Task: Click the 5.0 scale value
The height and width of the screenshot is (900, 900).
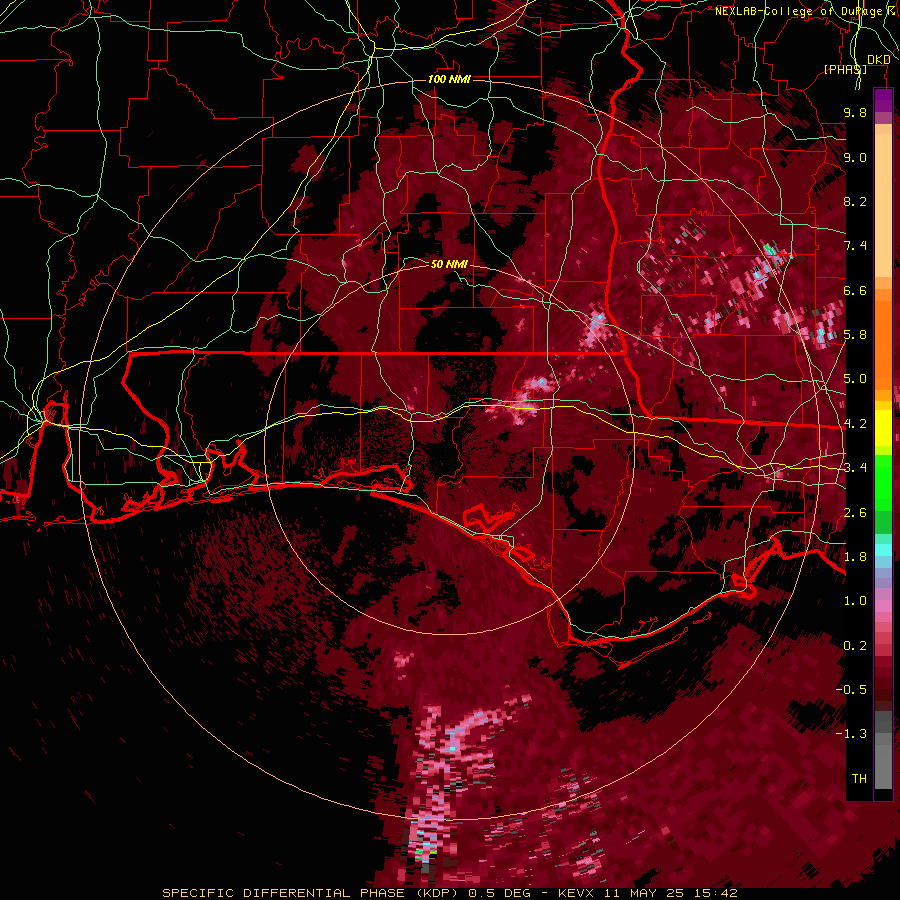Action: (855, 379)
